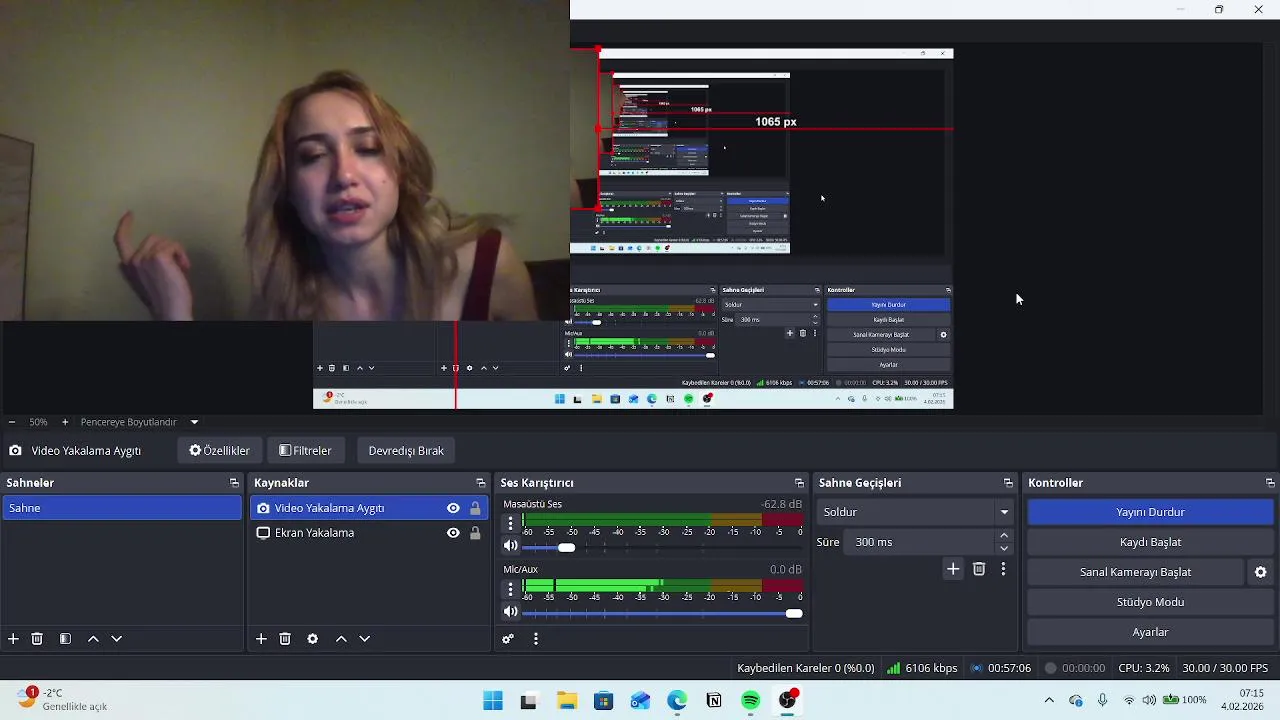Toggle Stüdyo Modu
This screenshot has width=1280, height=720.
(1150, 602)
